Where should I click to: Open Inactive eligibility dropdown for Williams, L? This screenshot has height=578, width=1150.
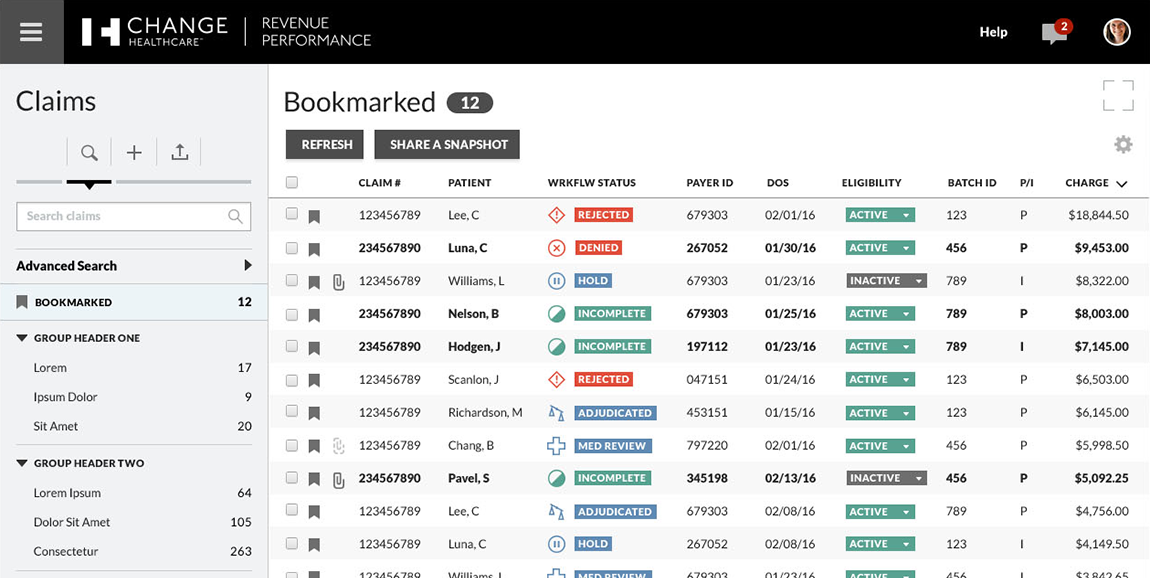pyautogui.click(x=886, y=281)
